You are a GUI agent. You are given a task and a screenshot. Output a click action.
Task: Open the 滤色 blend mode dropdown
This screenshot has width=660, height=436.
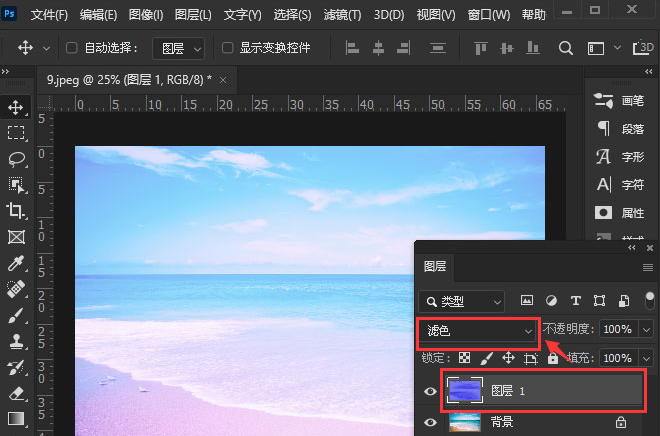coord(477,329)
